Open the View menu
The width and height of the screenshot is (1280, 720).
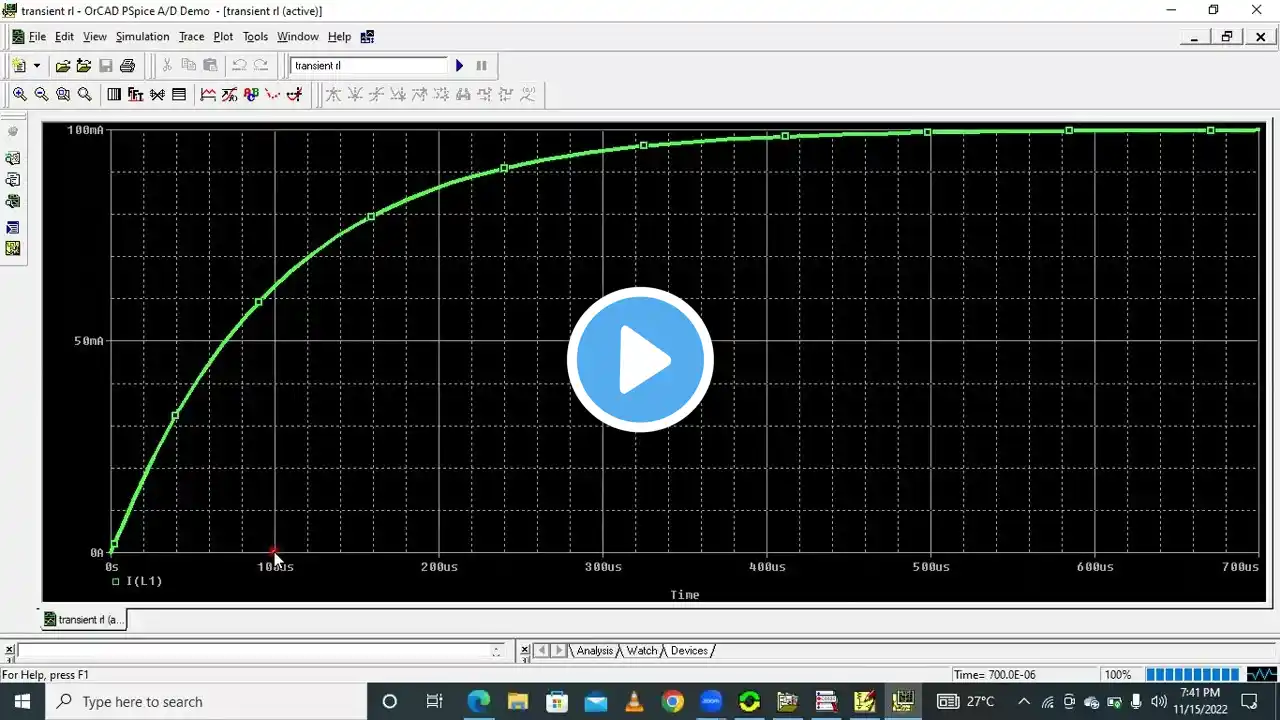[x=95, y=36]
